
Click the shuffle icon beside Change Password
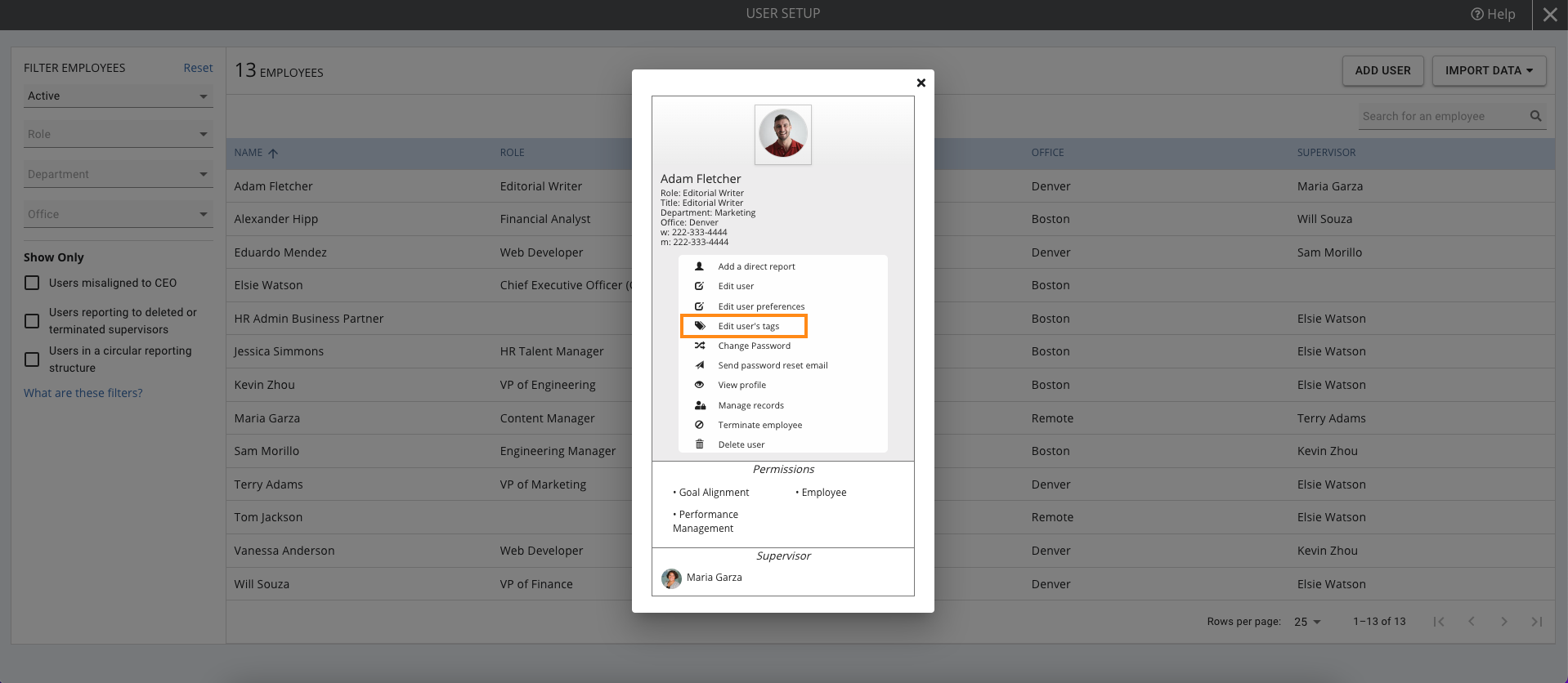(700, 346)
